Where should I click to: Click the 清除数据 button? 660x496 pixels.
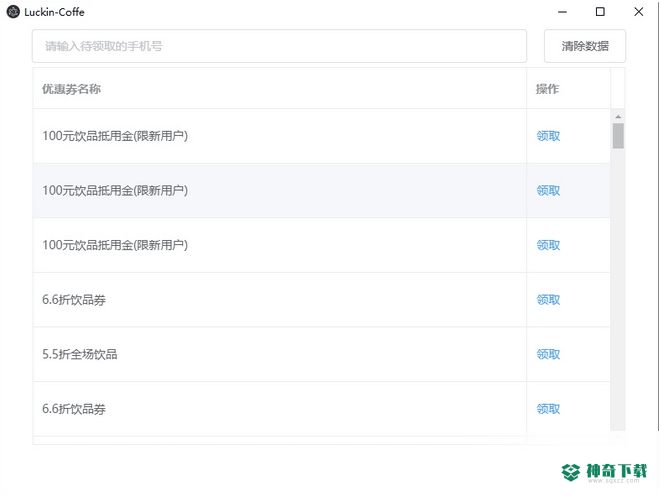tap(585, 46)
